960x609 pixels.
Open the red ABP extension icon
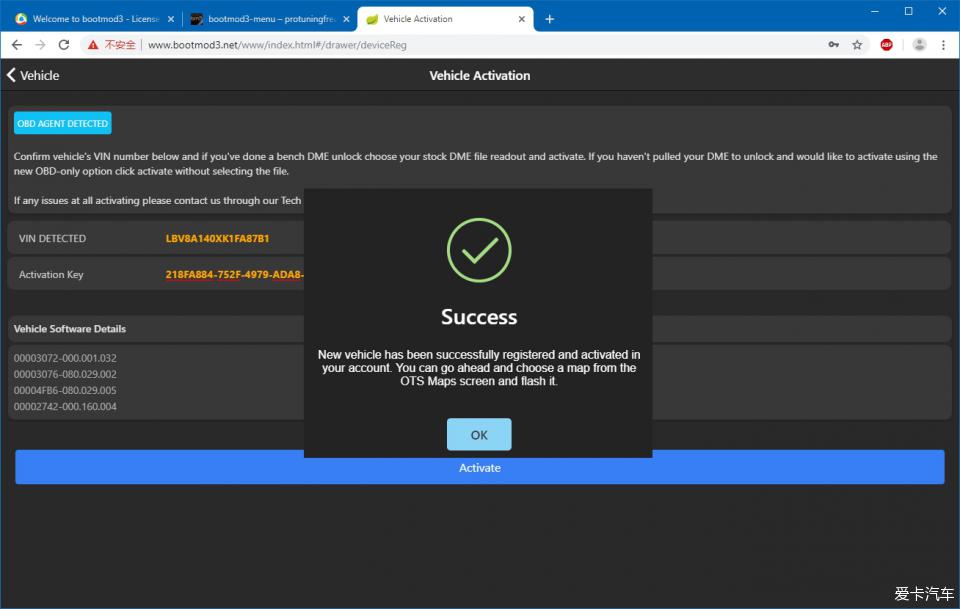coord(886,45)
